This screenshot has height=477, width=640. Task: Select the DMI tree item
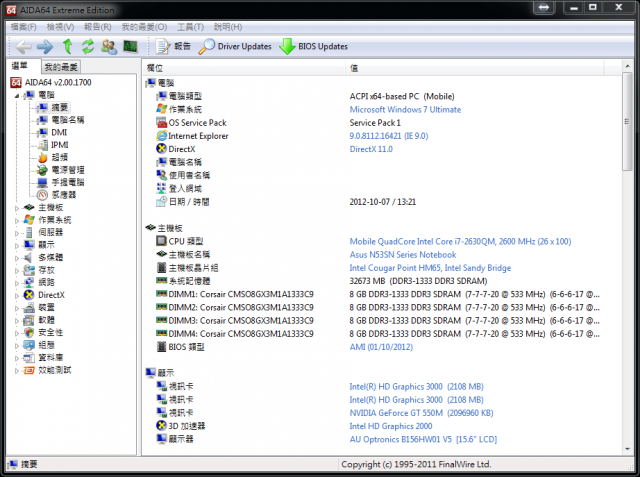(x=59, y=132)
